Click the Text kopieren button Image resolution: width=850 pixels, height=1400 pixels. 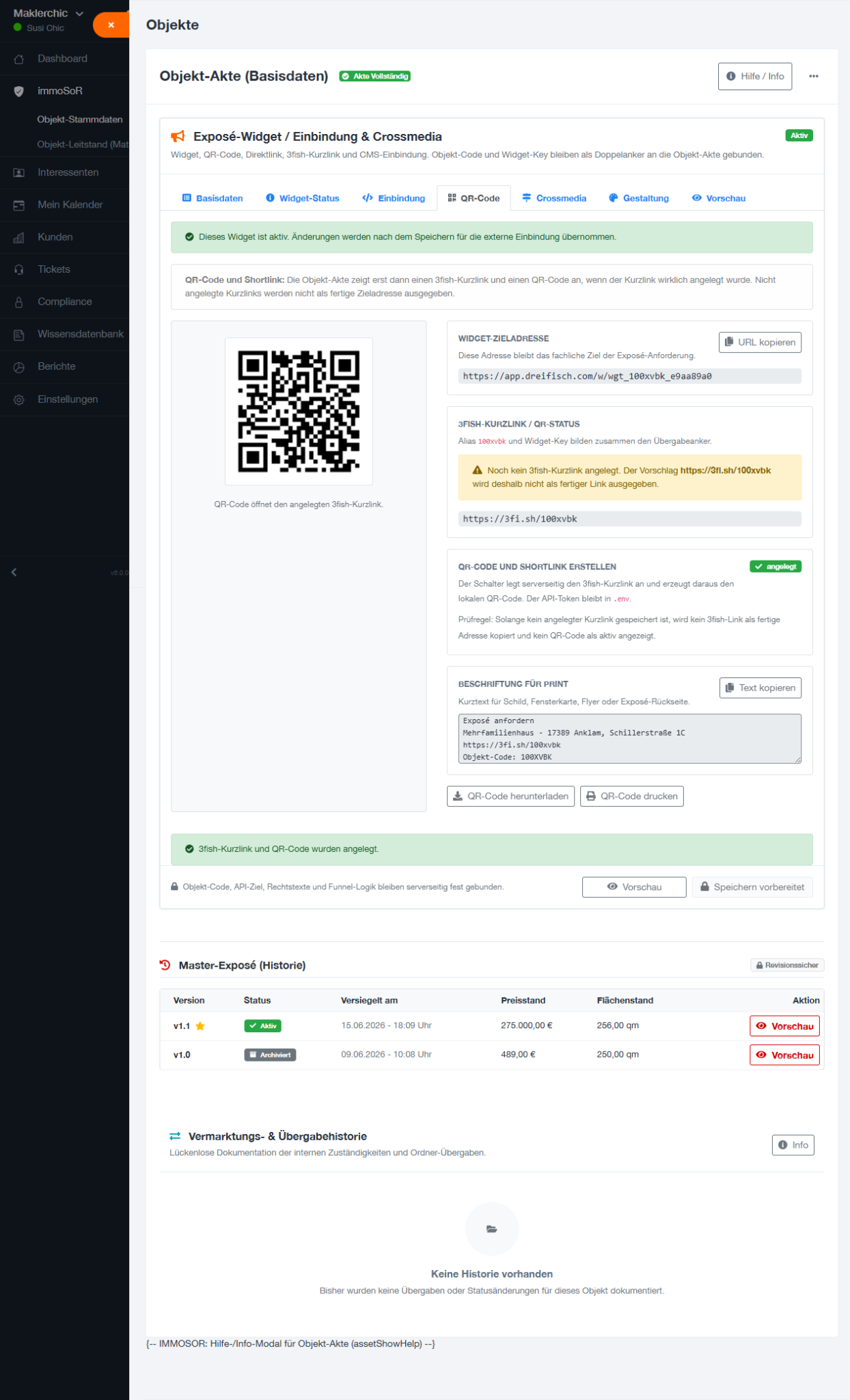pyautogui.click(x=760, y=688)
